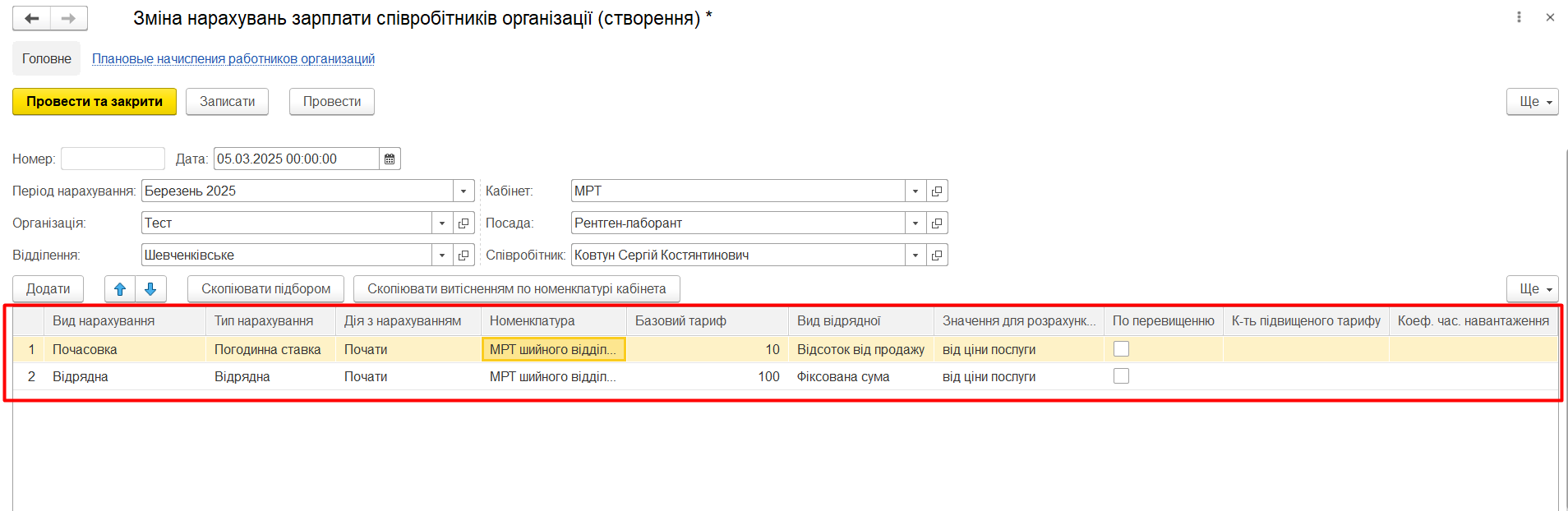The image size is (1568, 511).
Task: Switch to the Головне tab
Action: point(47,59)
